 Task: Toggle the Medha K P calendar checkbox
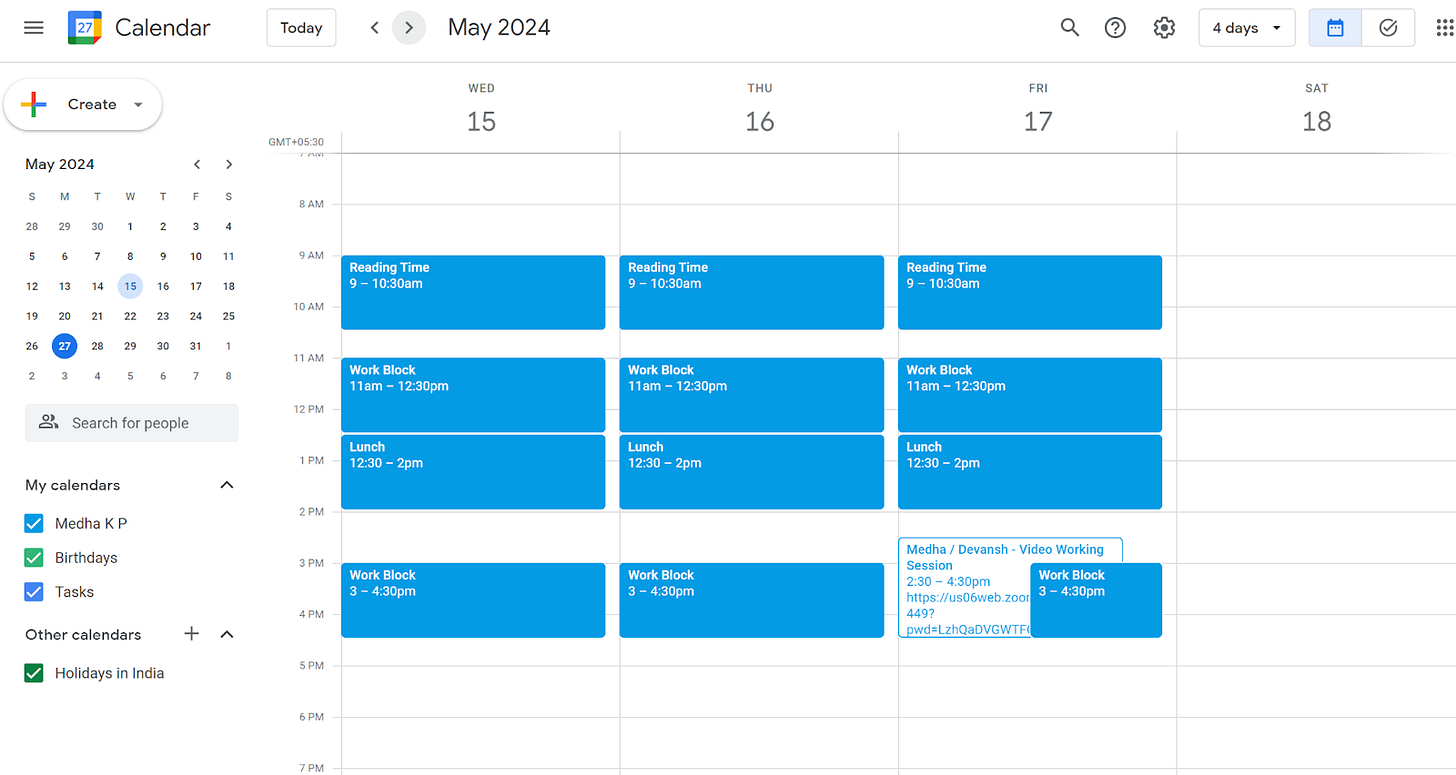point(34,523)
